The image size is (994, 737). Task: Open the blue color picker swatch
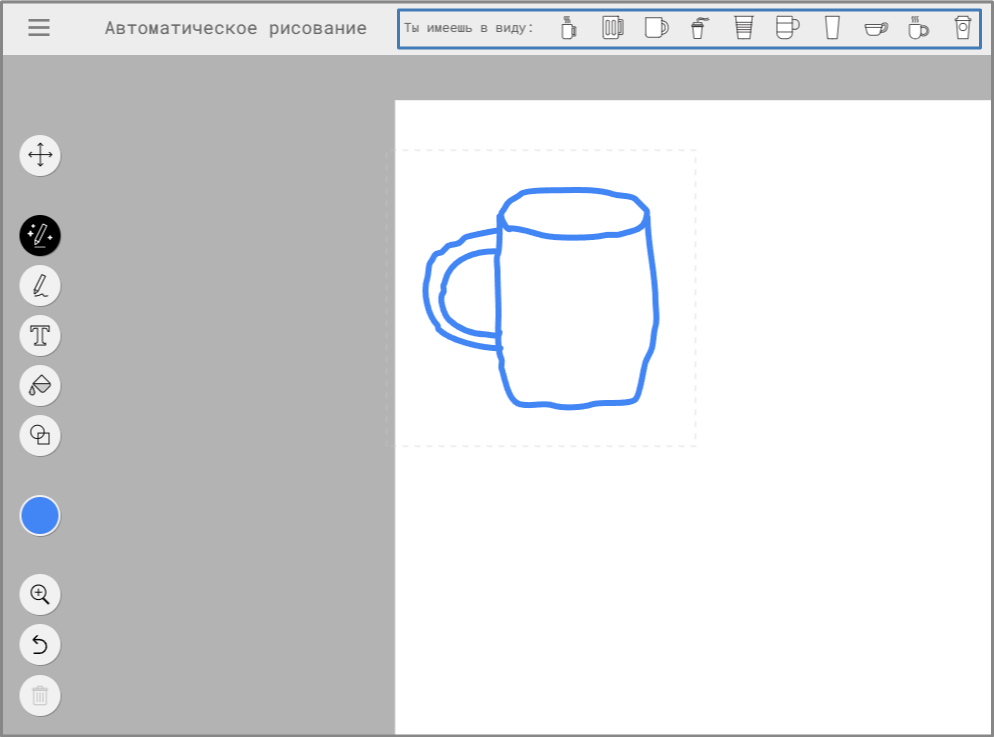(40, 516)
